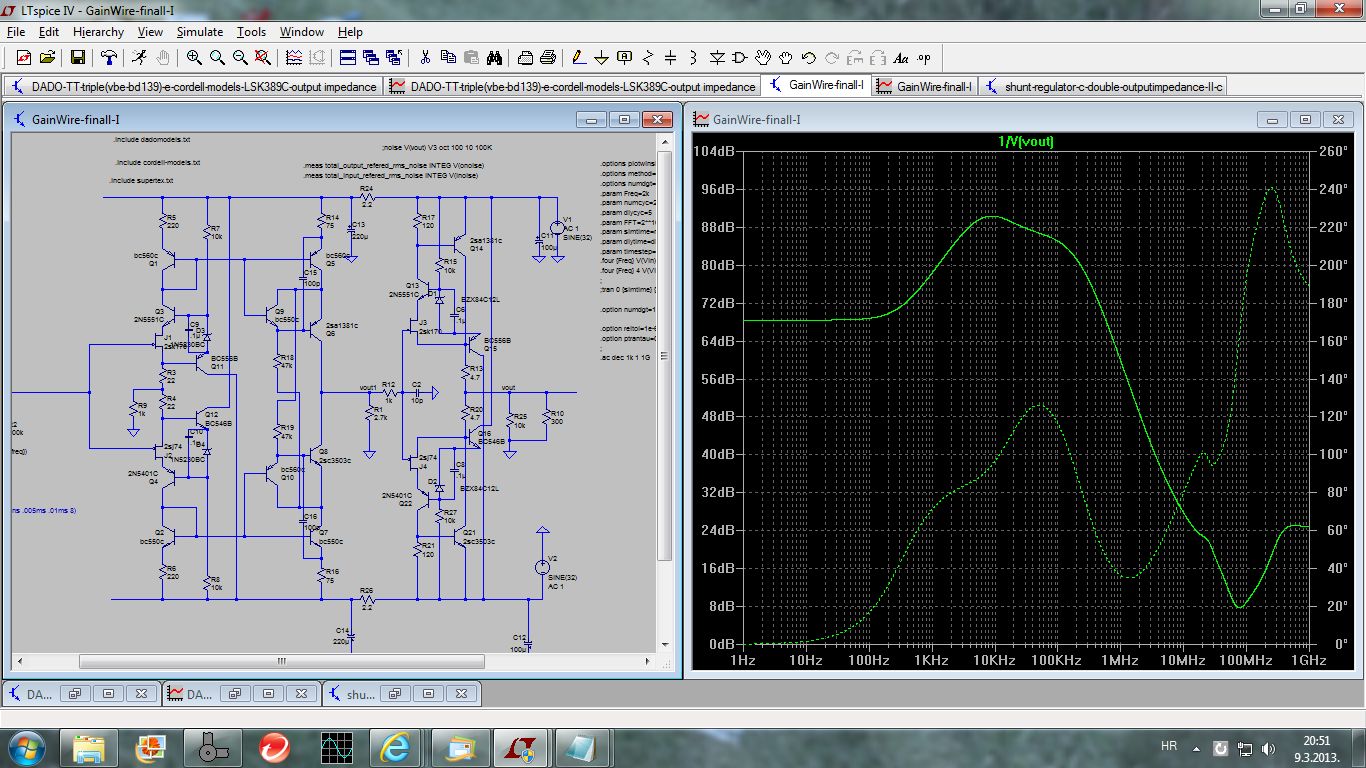The height and width of the screenshot is (768, 1366).
Task: Click the 260° phase axis label
Action: point(1332,151)
